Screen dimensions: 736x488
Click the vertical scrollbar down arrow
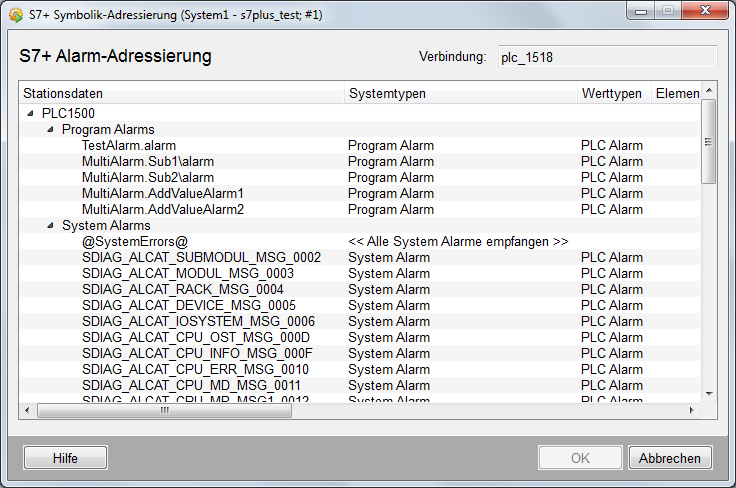point(709,394)
